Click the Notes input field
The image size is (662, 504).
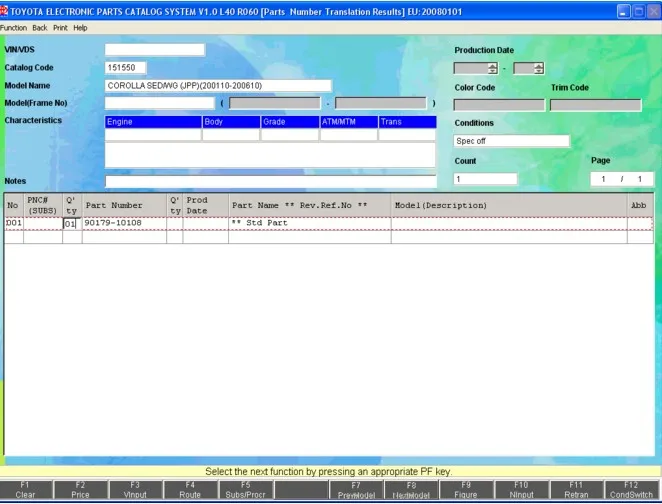(271, 181)
